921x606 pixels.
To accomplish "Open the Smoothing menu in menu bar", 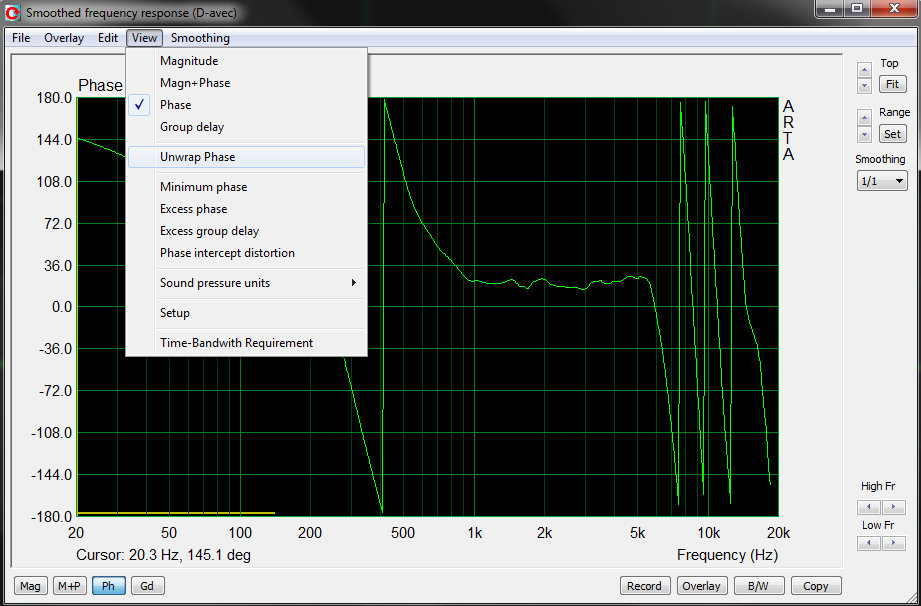I will click(x=200, y=38).
